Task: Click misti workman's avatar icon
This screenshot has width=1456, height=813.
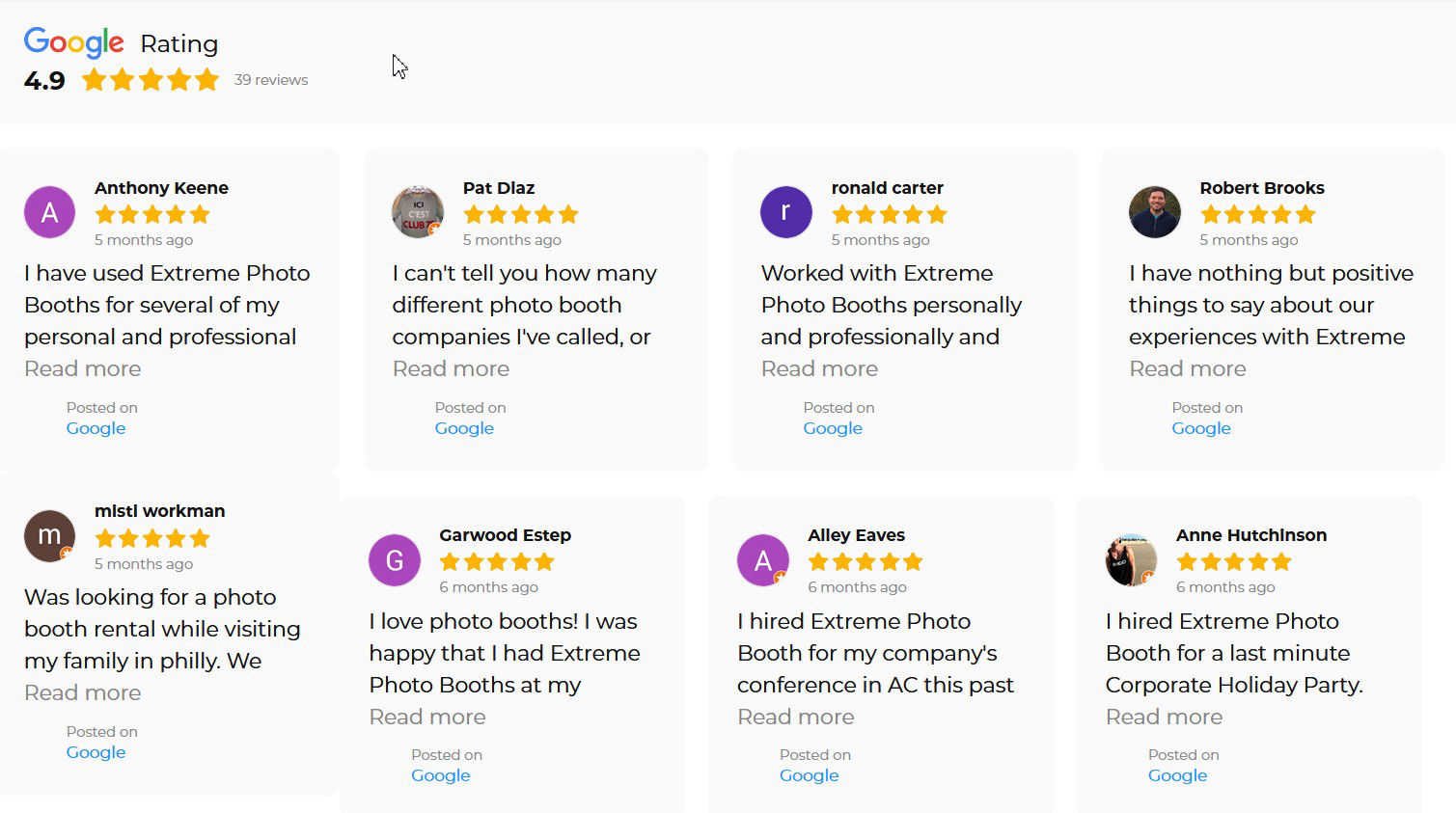Action: click(x=49, y=535)
